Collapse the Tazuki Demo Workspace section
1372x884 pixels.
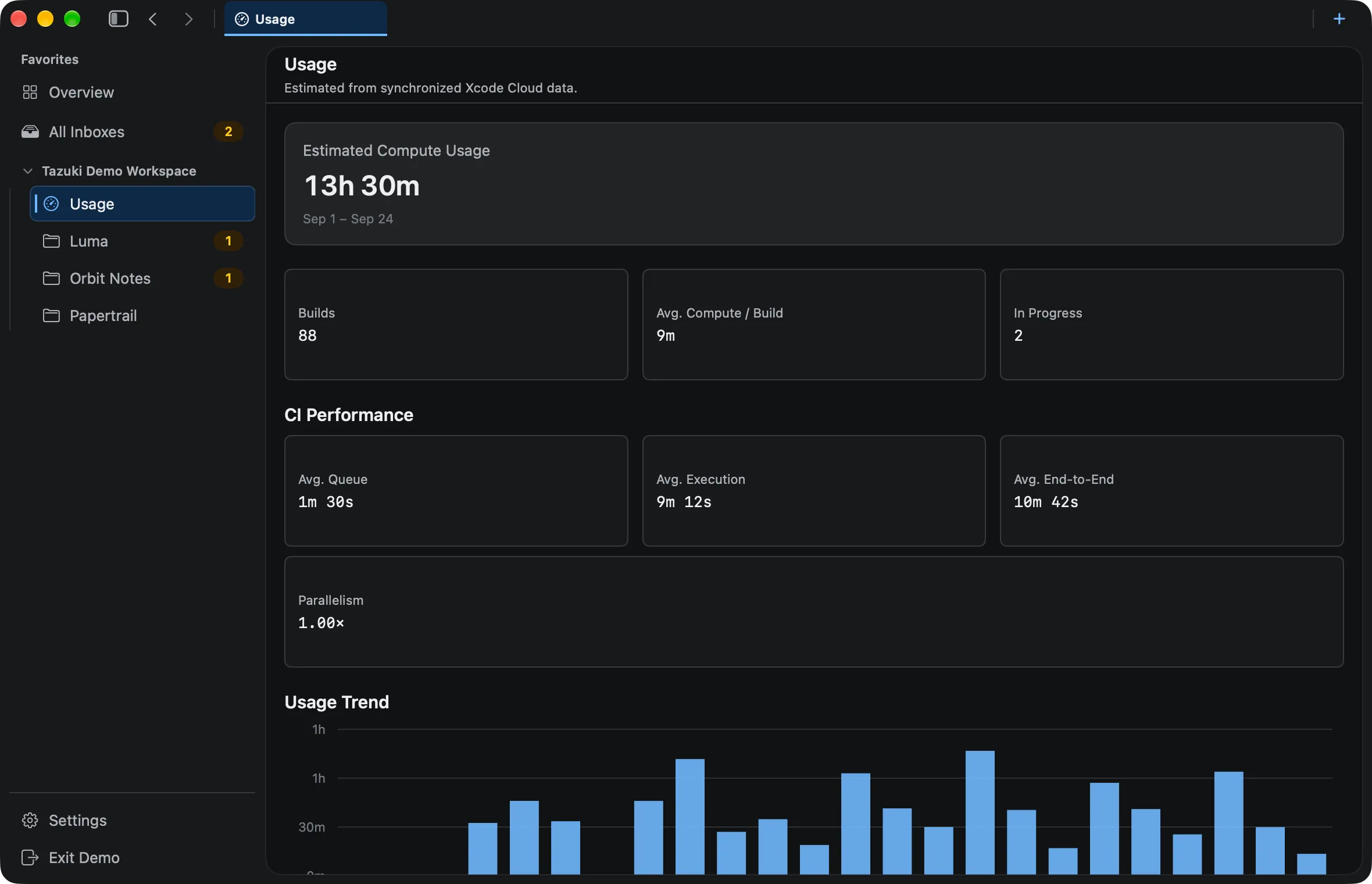(x=27, y=170)
